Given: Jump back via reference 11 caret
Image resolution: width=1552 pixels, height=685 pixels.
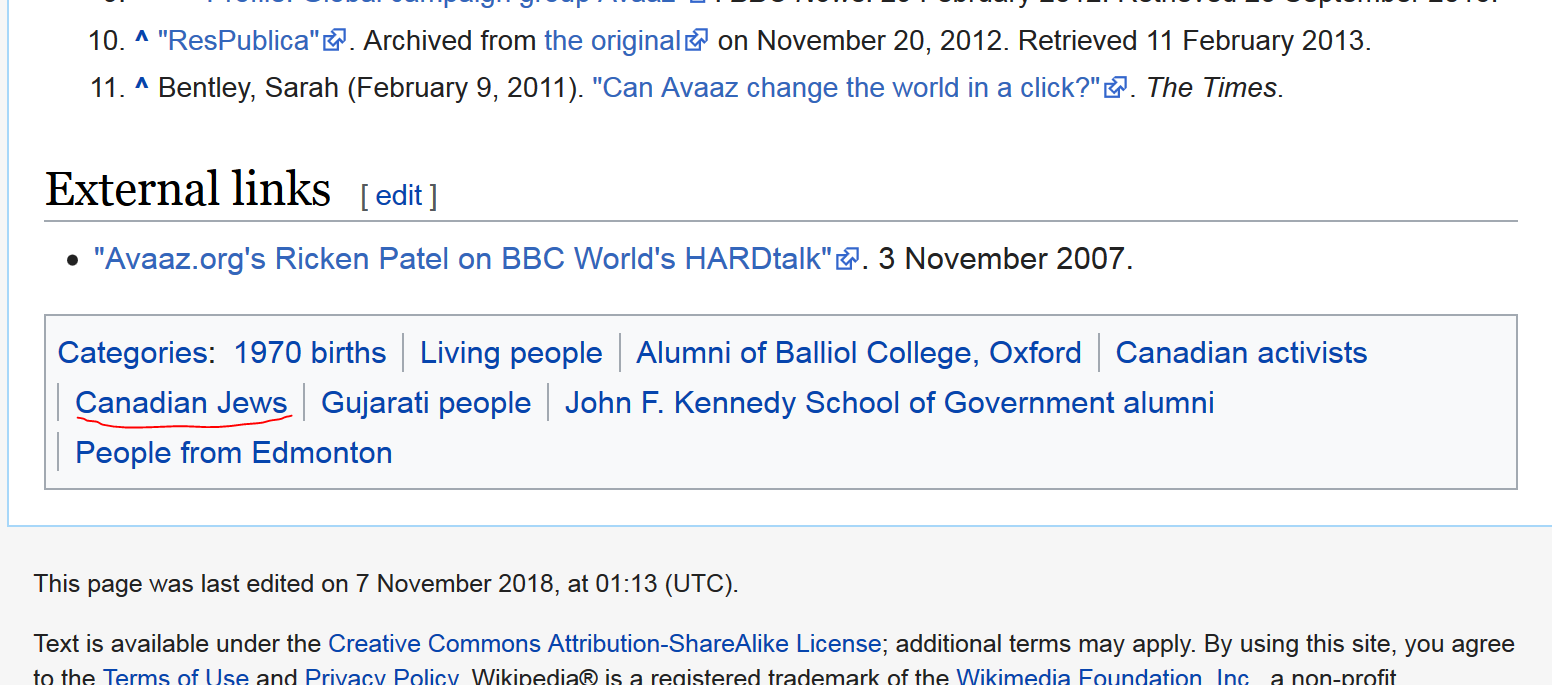Looking at the screenshot, I should click(x=141, y=88).
